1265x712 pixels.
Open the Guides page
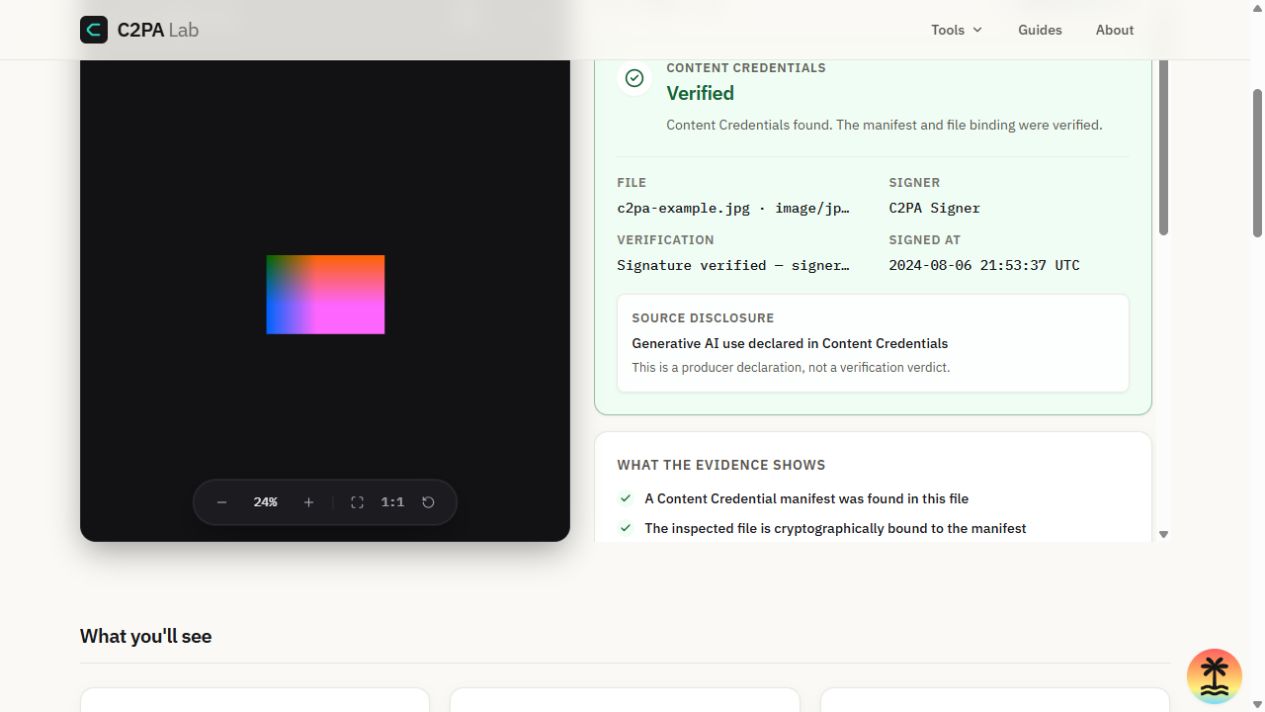point(1040,30)
